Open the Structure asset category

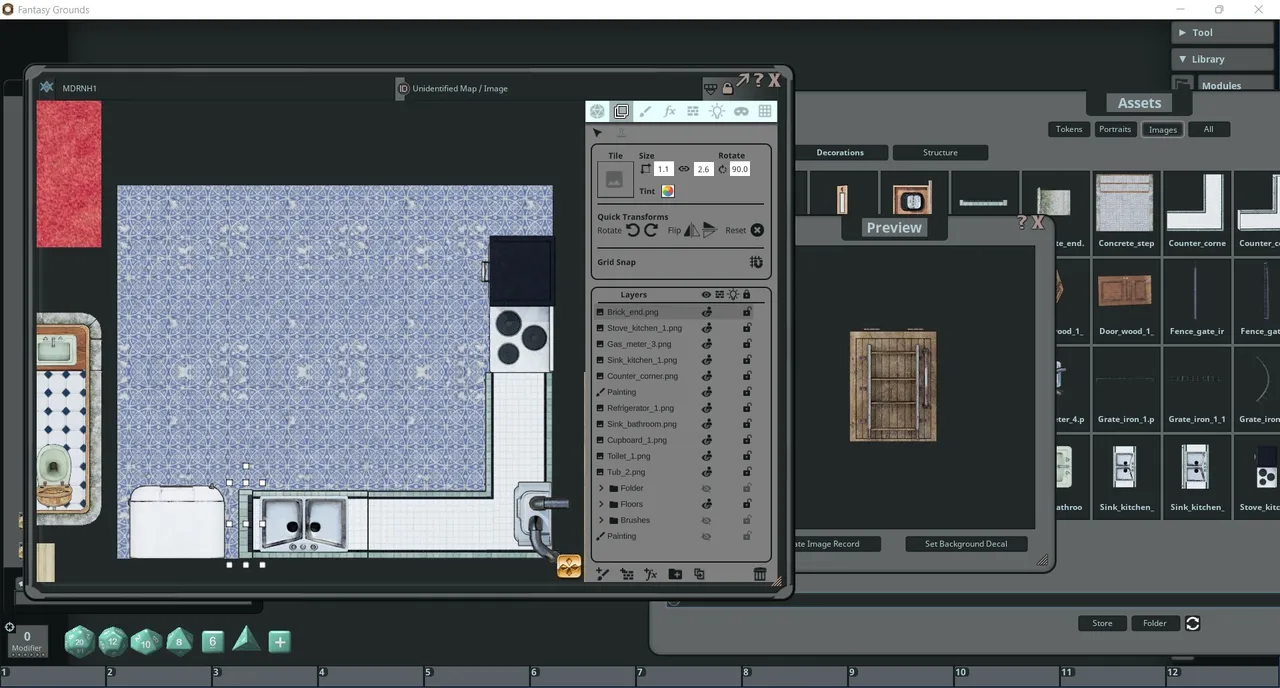tap(940, 153)
